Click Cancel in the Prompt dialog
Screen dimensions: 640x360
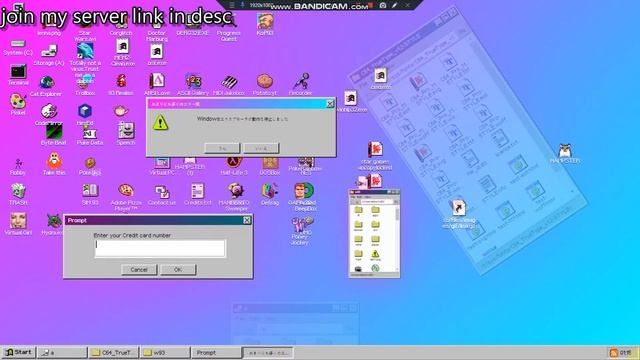[139, 270]
